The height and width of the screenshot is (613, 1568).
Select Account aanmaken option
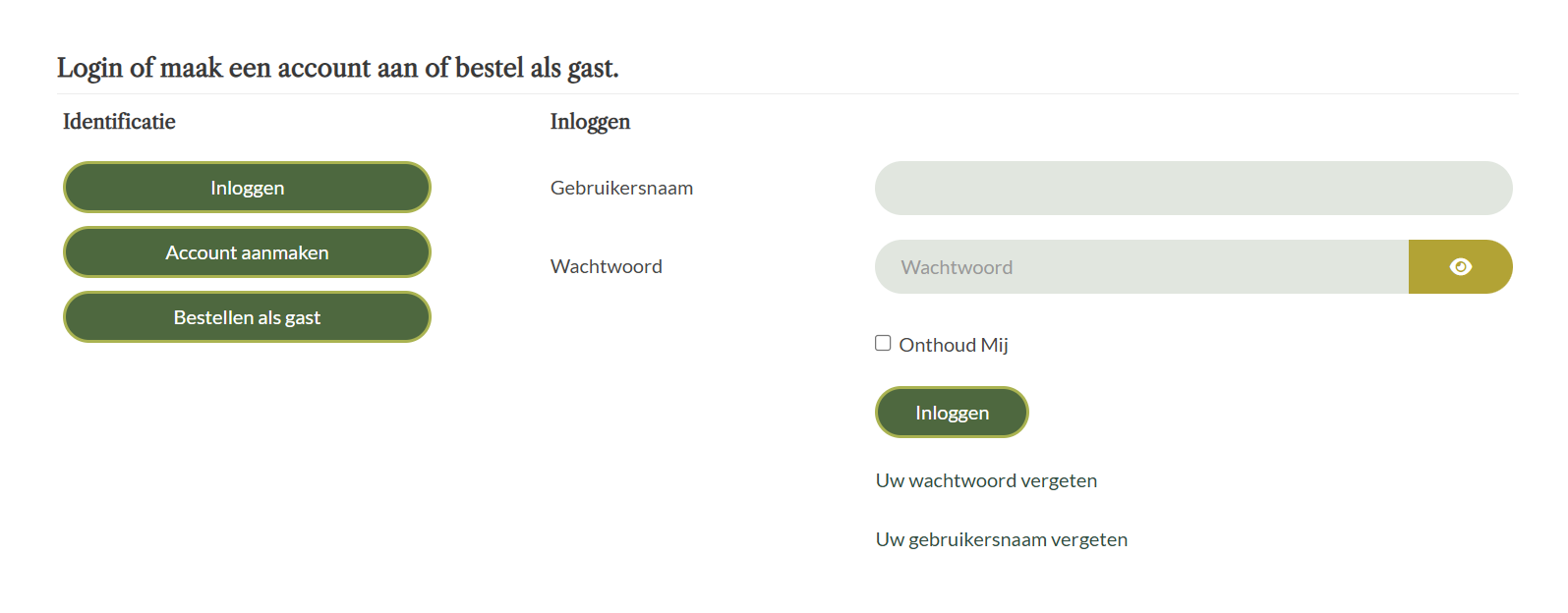tap(247, 252)
